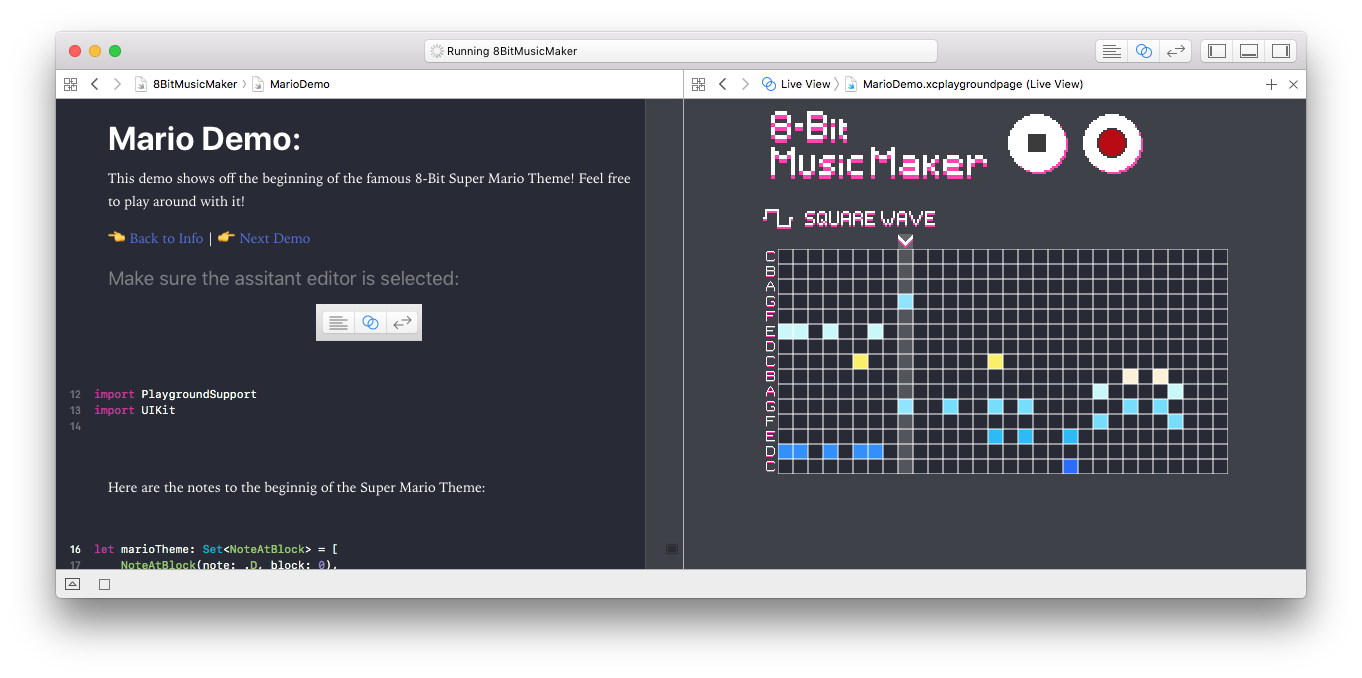Image resolution: width=1362 pixels, height=678 pixels.
Task: Open related items menu in left editor
Action: click(x=70, y=84)
